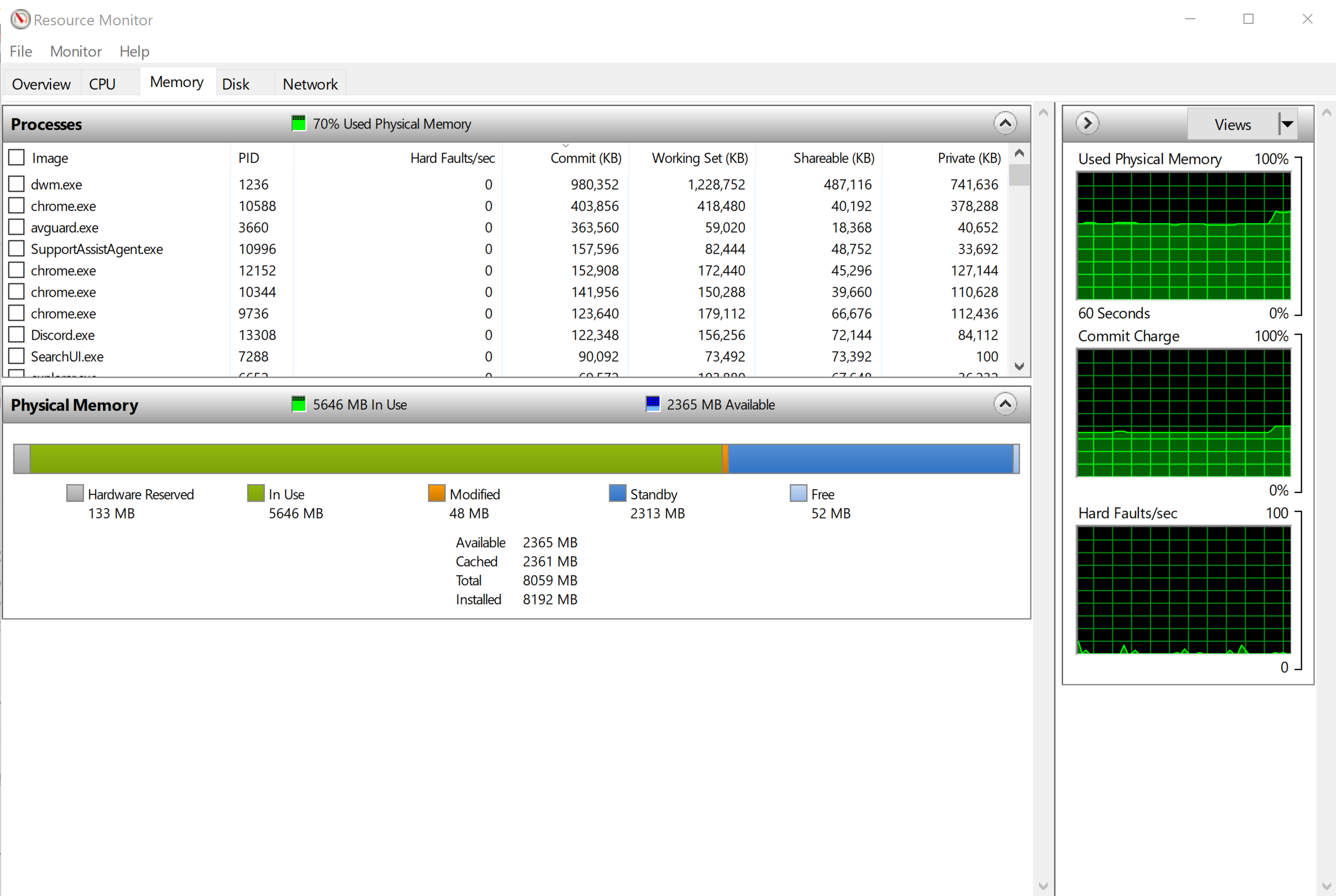
Task: Switch to the CPU tab
Action: [x=102, y=84]
